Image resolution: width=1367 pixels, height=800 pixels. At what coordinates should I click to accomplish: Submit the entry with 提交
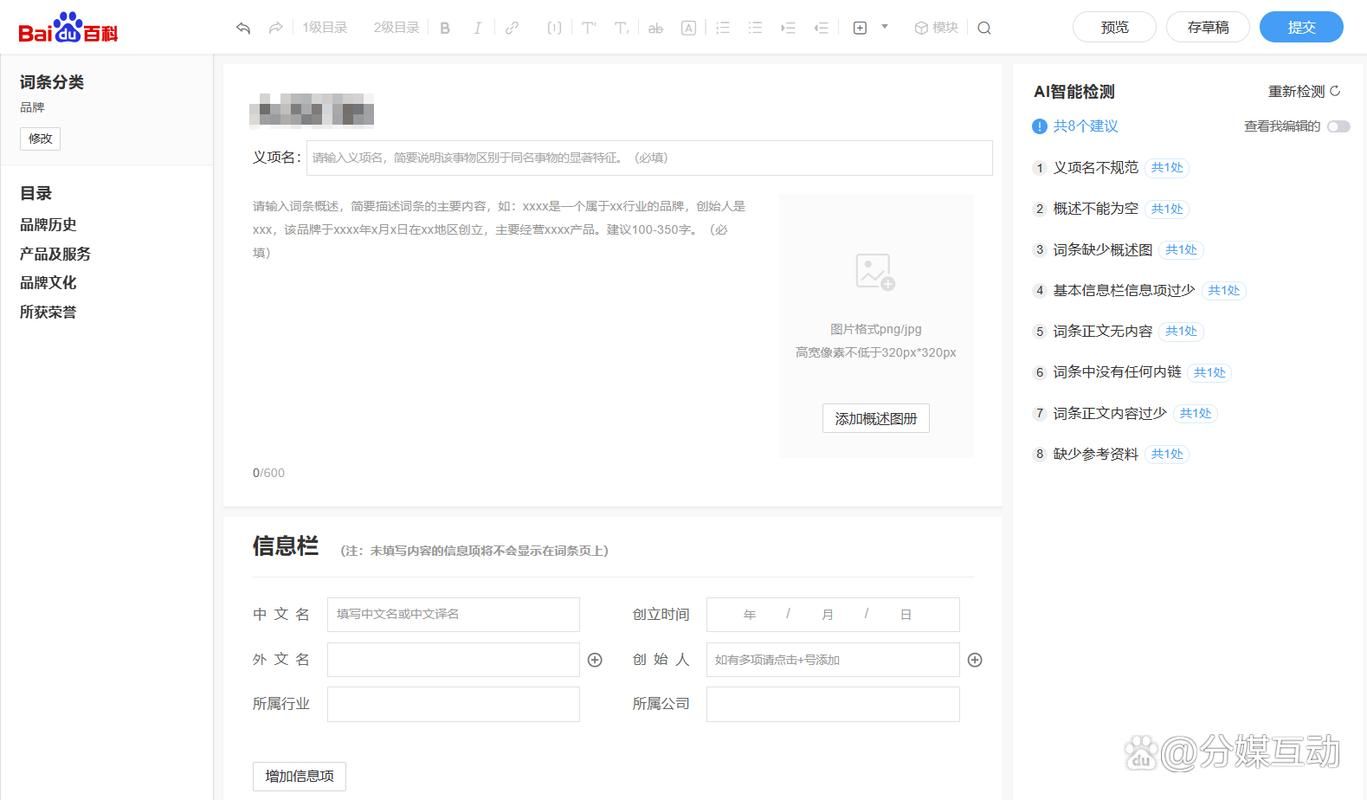pos(1301,27)
